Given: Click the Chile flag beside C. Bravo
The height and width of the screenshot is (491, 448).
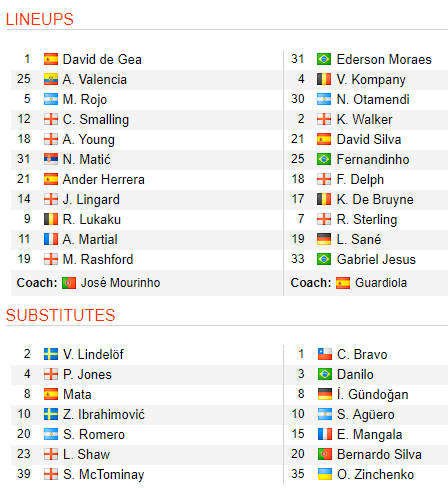Looking at the screenshot, I should [325, 354].
